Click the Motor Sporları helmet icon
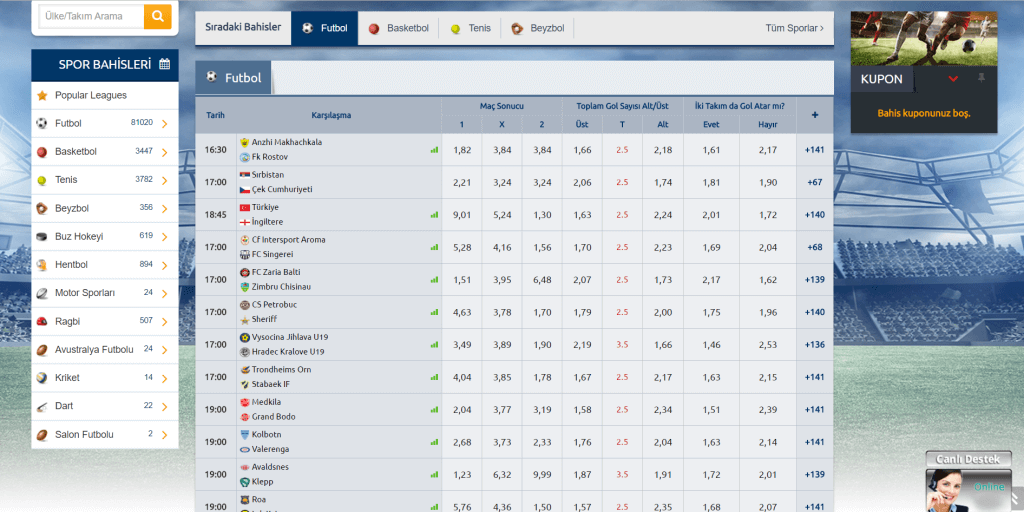This screenshot has height=512, width=1024. point(42,293)
